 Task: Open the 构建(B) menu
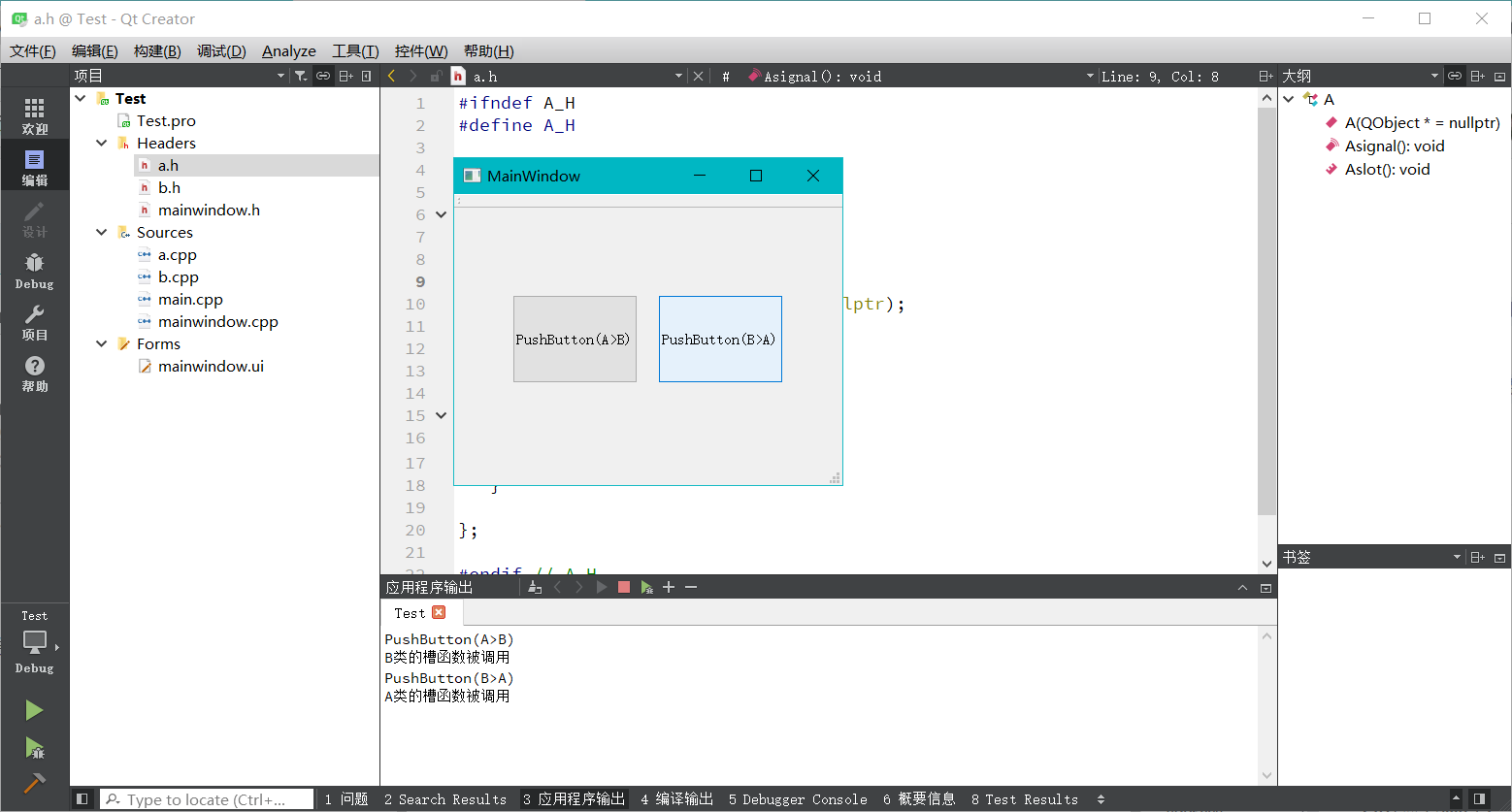(x=157, y=50)
